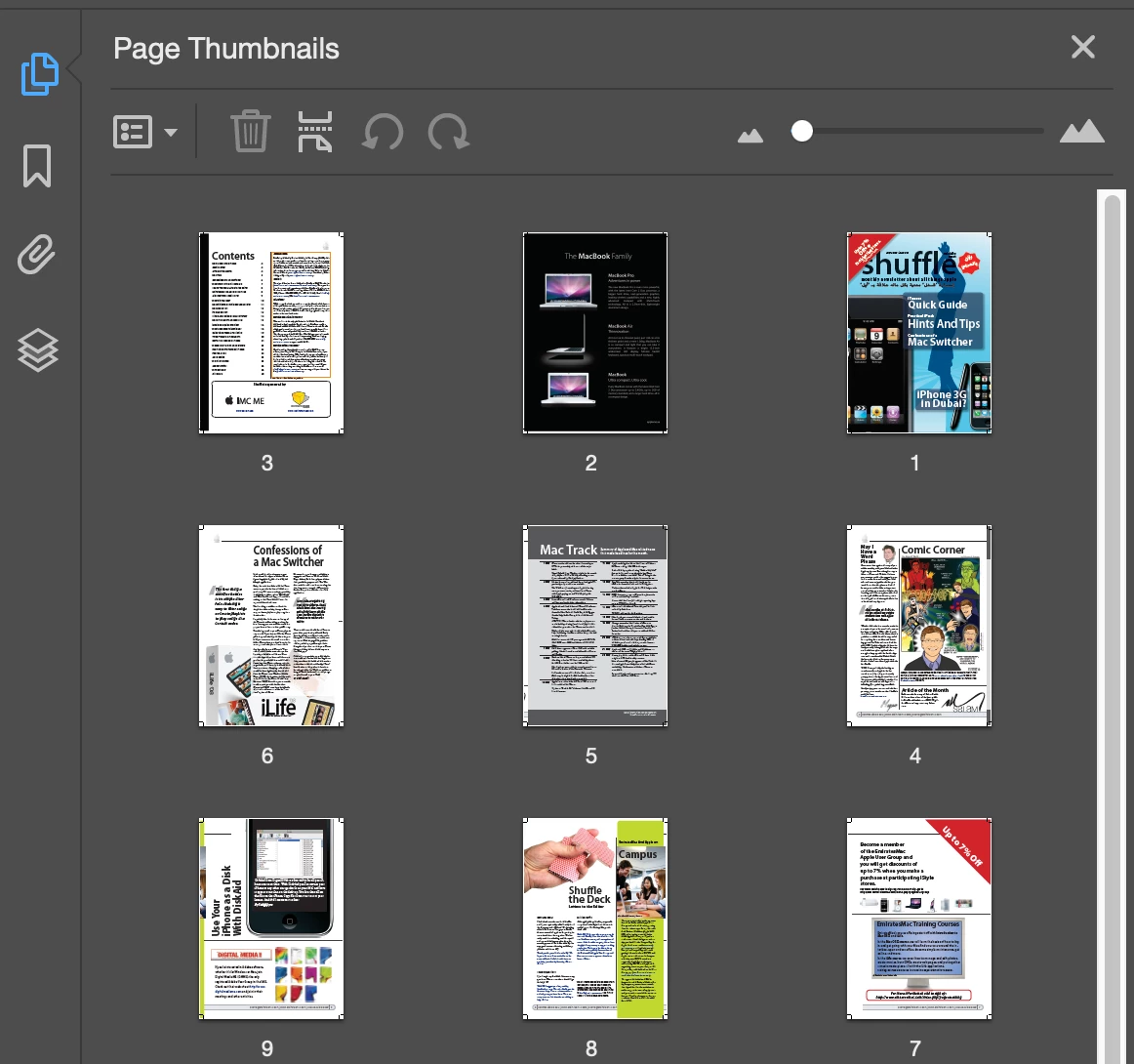Select the Contents page 3 thumbnail

(271, 333)
